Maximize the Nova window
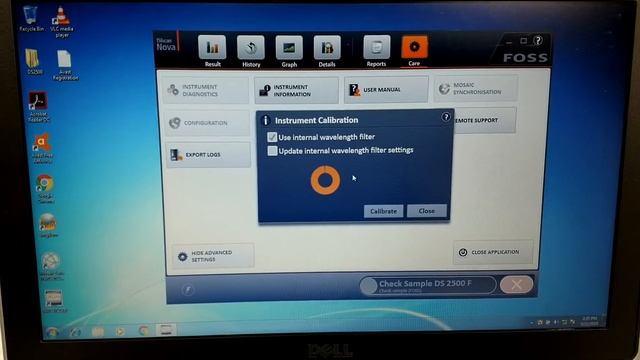Viewport: 640px width, 360px height. click(x=524, y=40)
